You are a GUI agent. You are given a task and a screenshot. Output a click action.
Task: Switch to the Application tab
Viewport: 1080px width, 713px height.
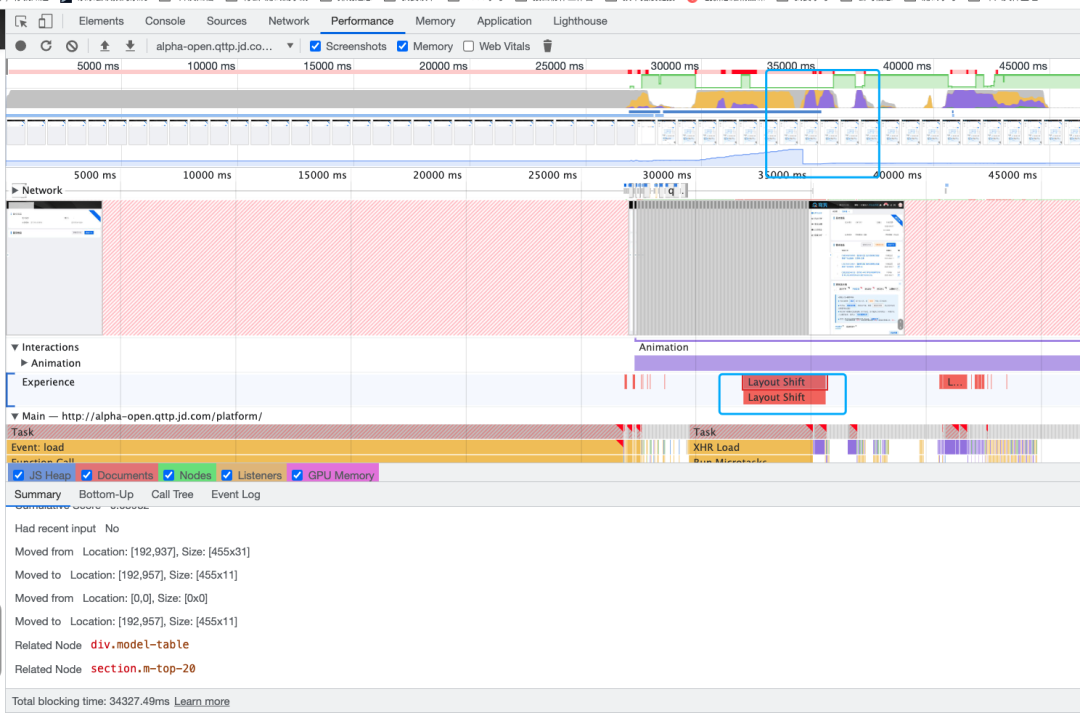coord(504,21)
